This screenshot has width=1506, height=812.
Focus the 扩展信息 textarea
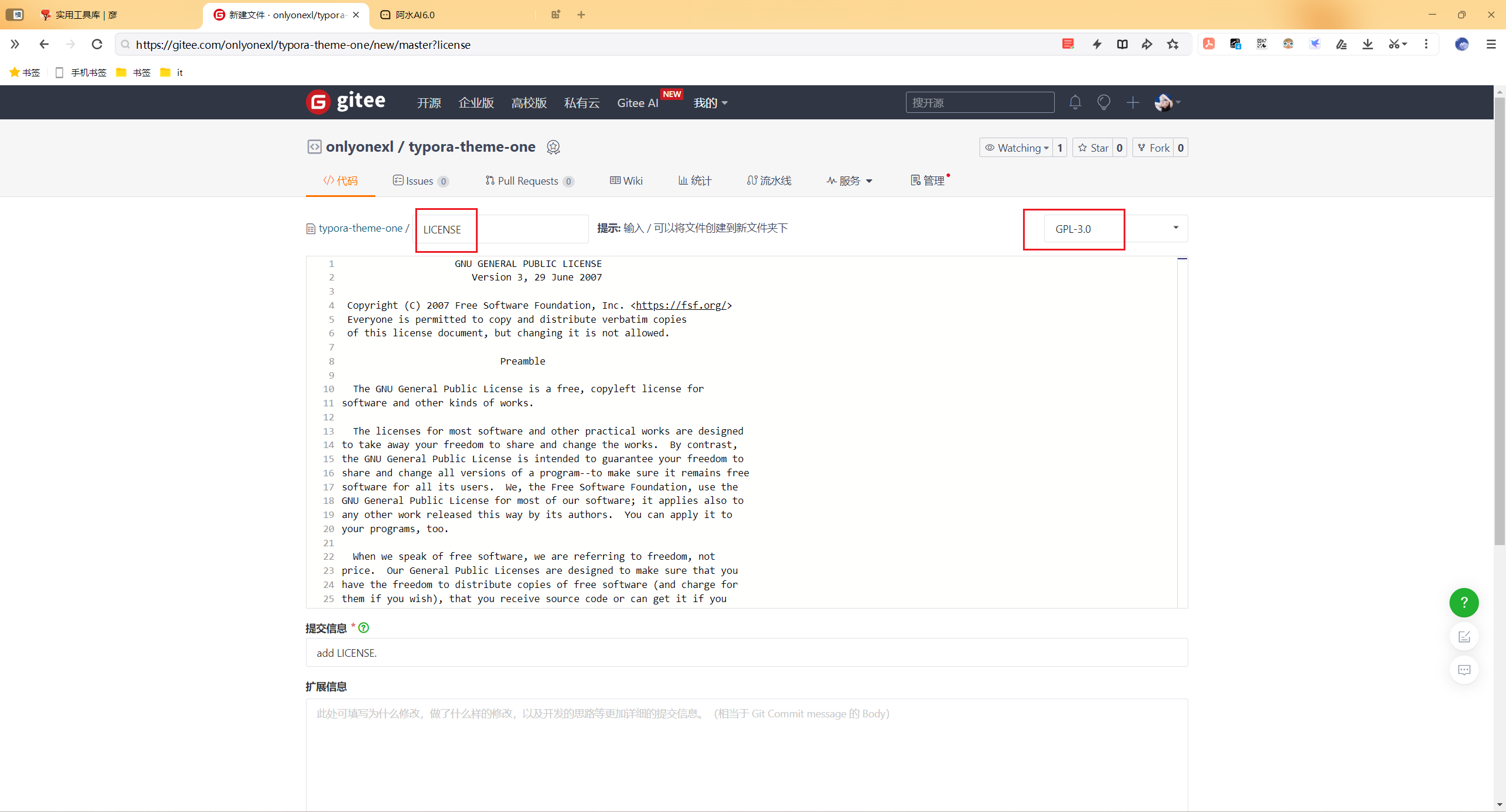(747, 755)
